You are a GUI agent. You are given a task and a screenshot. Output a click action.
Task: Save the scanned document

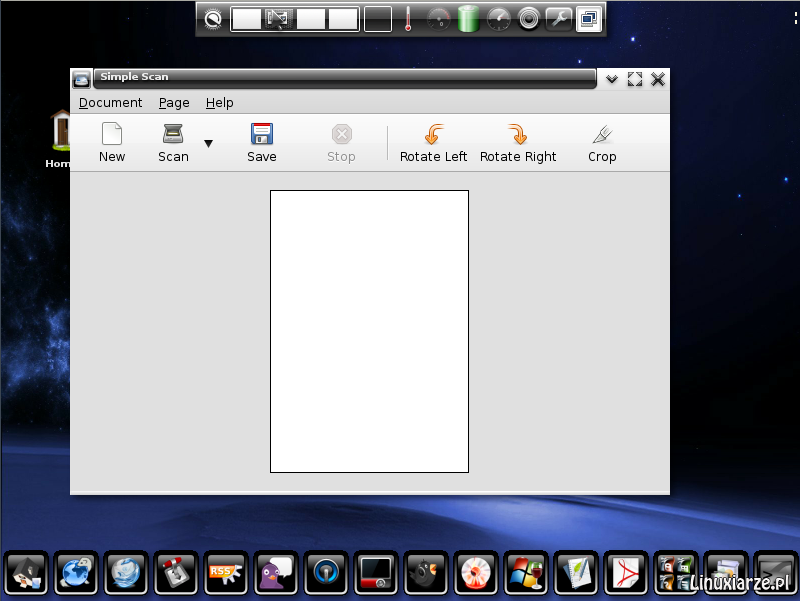(261, 141)
